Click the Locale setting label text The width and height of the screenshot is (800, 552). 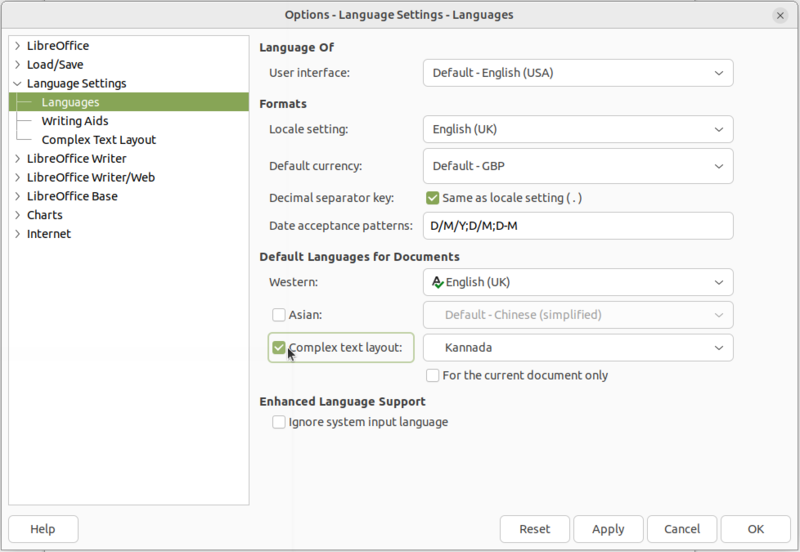coord(308,129)
